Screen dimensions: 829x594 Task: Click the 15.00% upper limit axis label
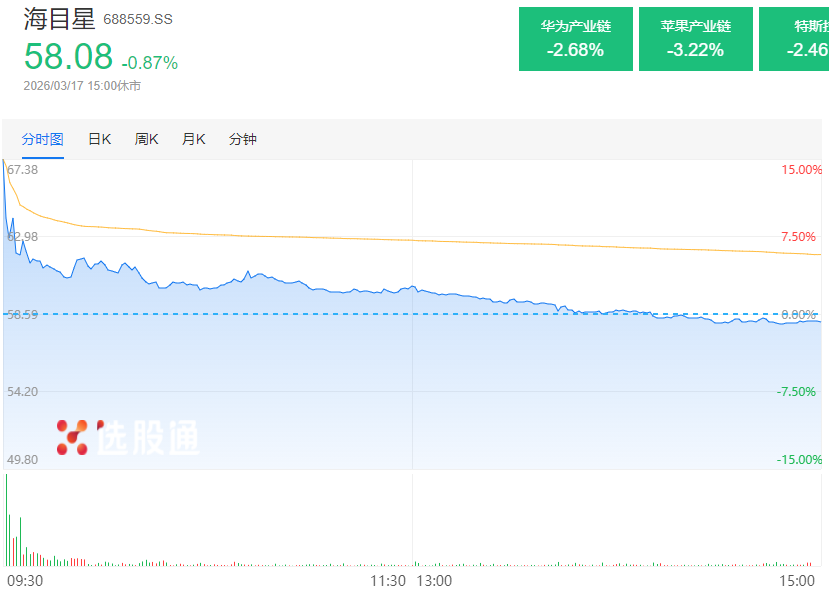click(801, 170)
